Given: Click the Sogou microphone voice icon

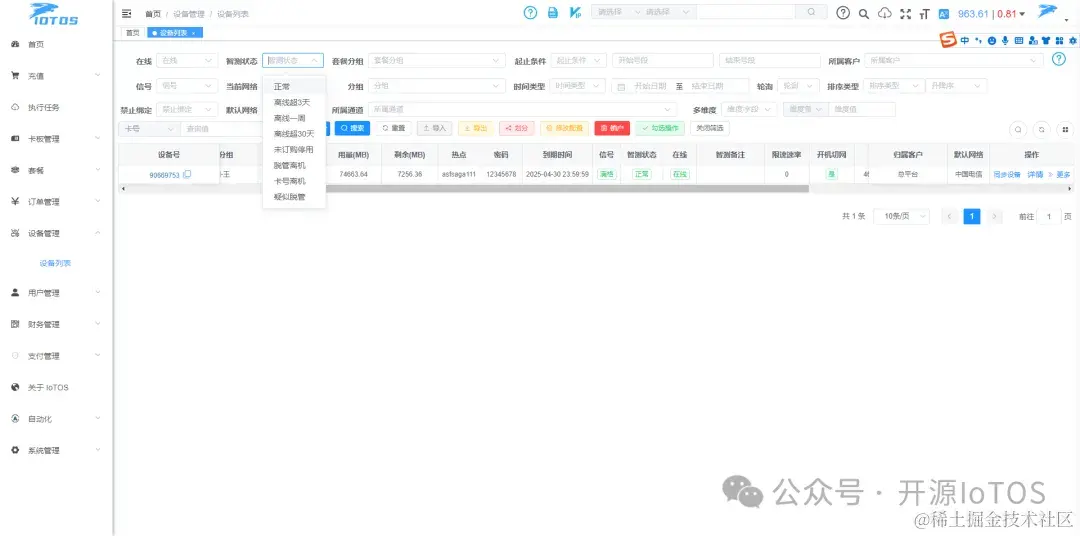Looking at the screenshot, I should pos(1005,41).
